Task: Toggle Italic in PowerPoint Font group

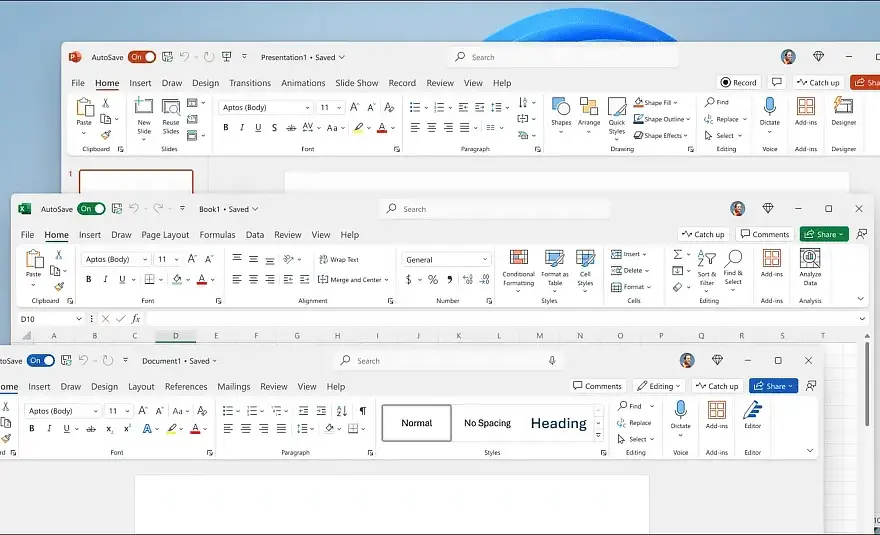Action: tap(242, 128)
